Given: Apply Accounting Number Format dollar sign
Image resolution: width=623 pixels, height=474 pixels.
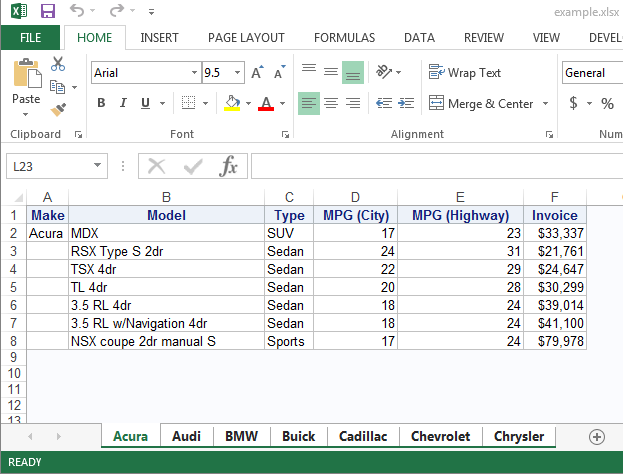Looking at the screenshot, I should pos(573,103).
